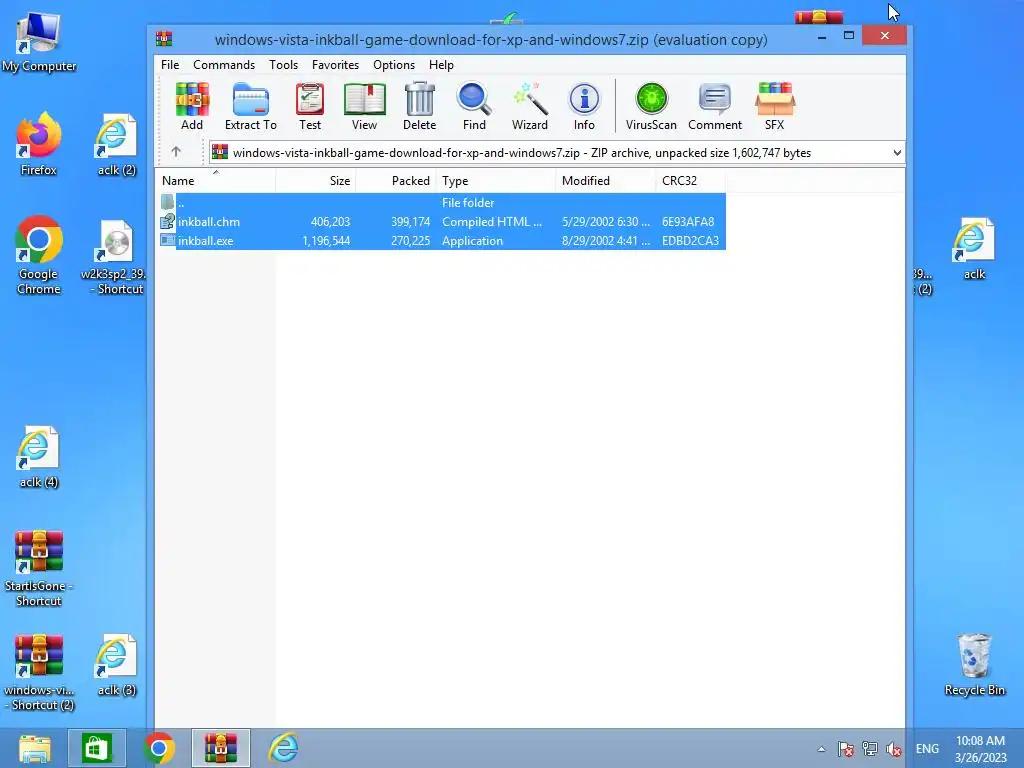Image resolution: width=1024 pixels, height=768 pixels.
Task: Select the parent folder '..' row
Action: (x=441, y=202)
